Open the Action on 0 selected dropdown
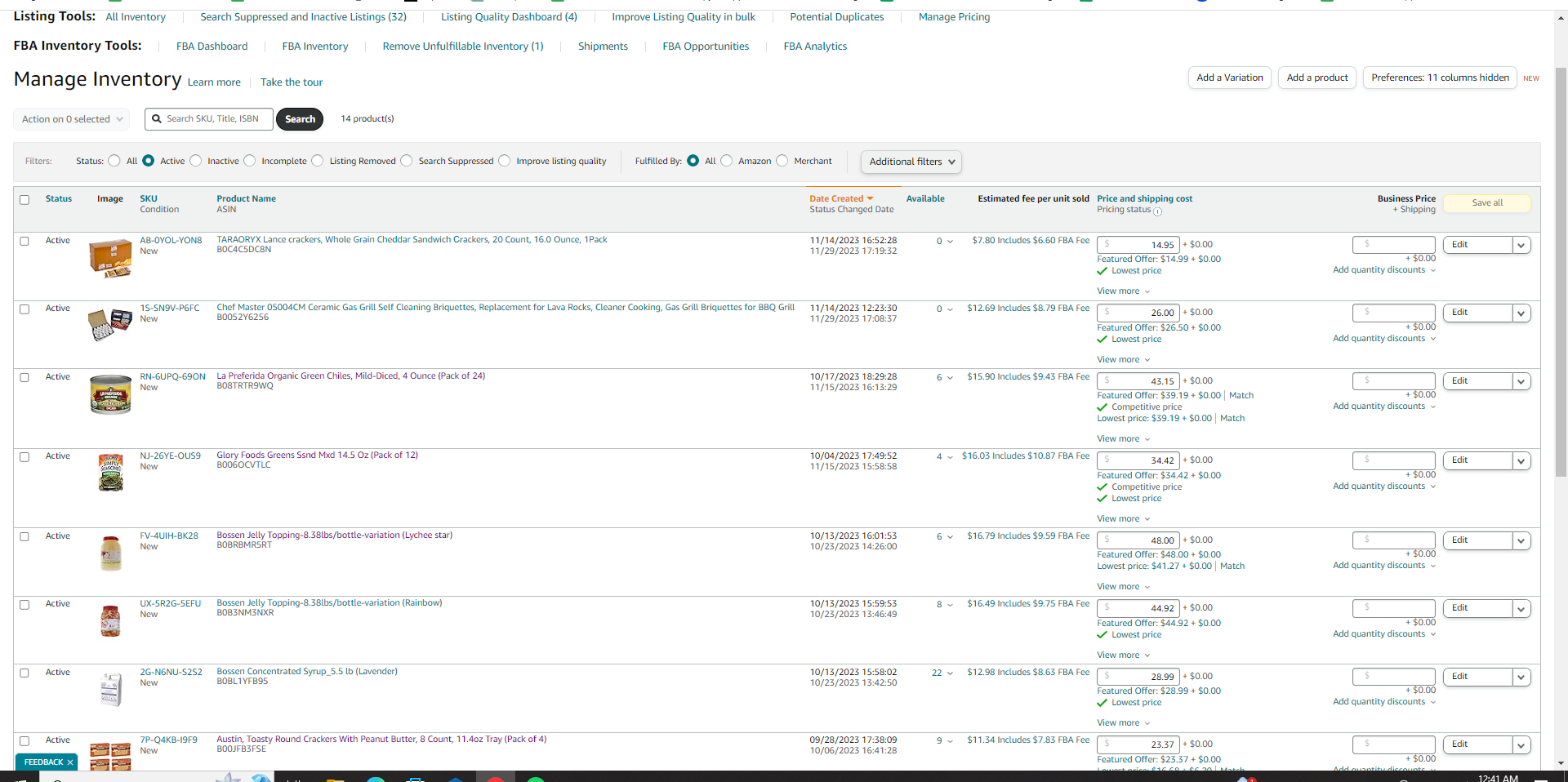The width and height of the screenshot is (1568, 782). 72,119
